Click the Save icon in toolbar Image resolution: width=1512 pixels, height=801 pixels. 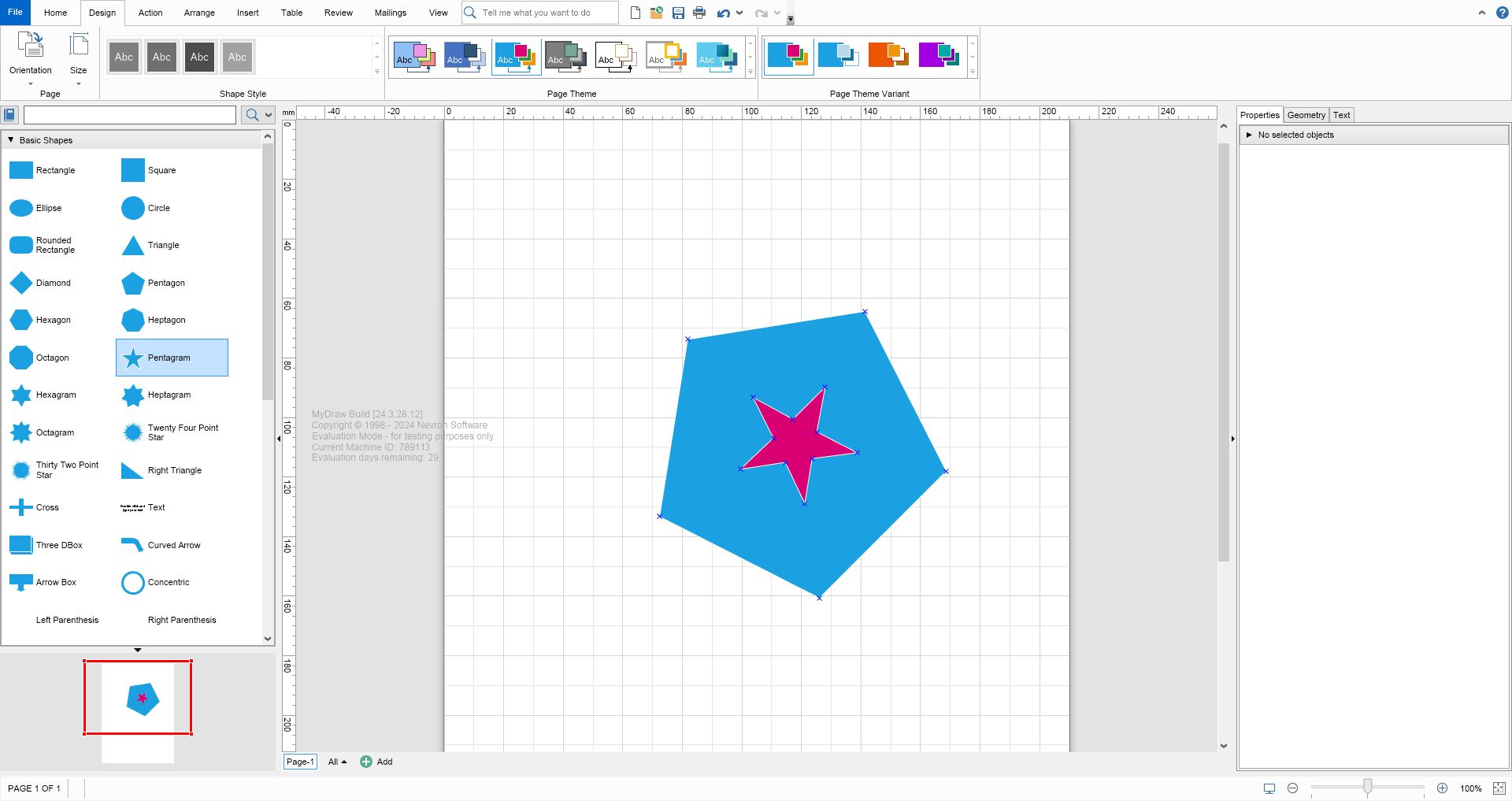tap(678, 13)
